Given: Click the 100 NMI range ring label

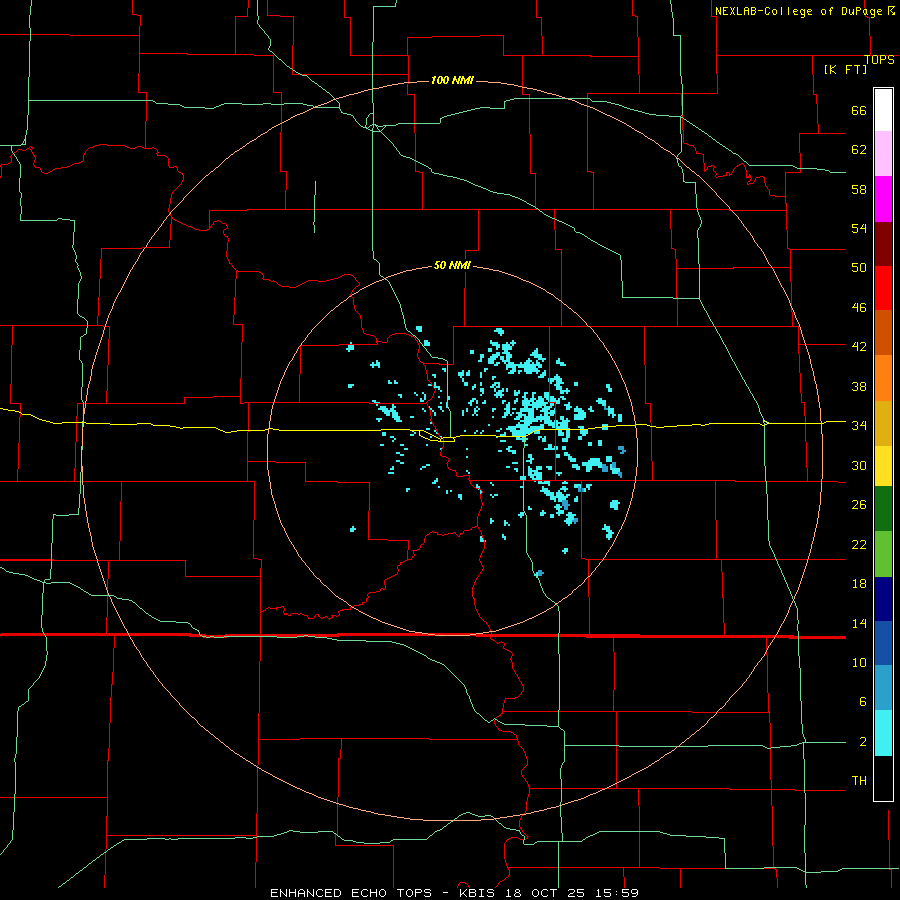Looking at the screenshot, I should coord(452,80).
